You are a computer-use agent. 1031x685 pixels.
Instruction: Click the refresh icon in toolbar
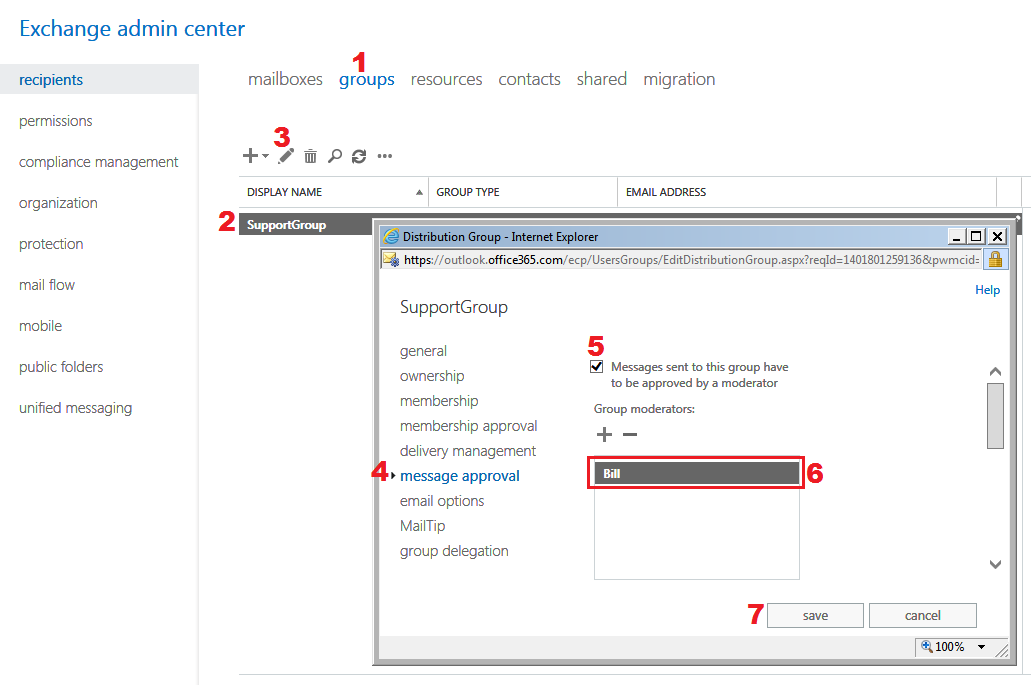click(359, 156)
